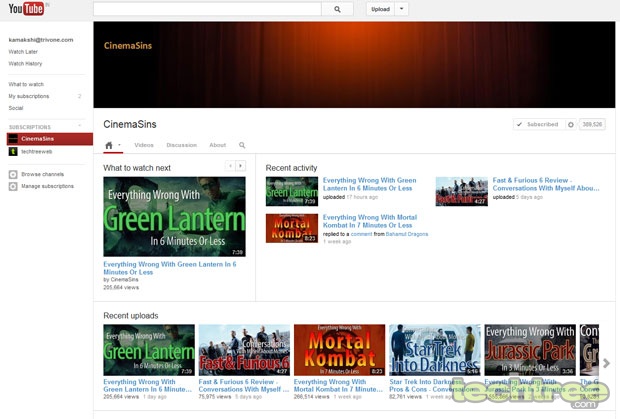Play the large Green Lantern featured thumbnail

tap(174, 217)
